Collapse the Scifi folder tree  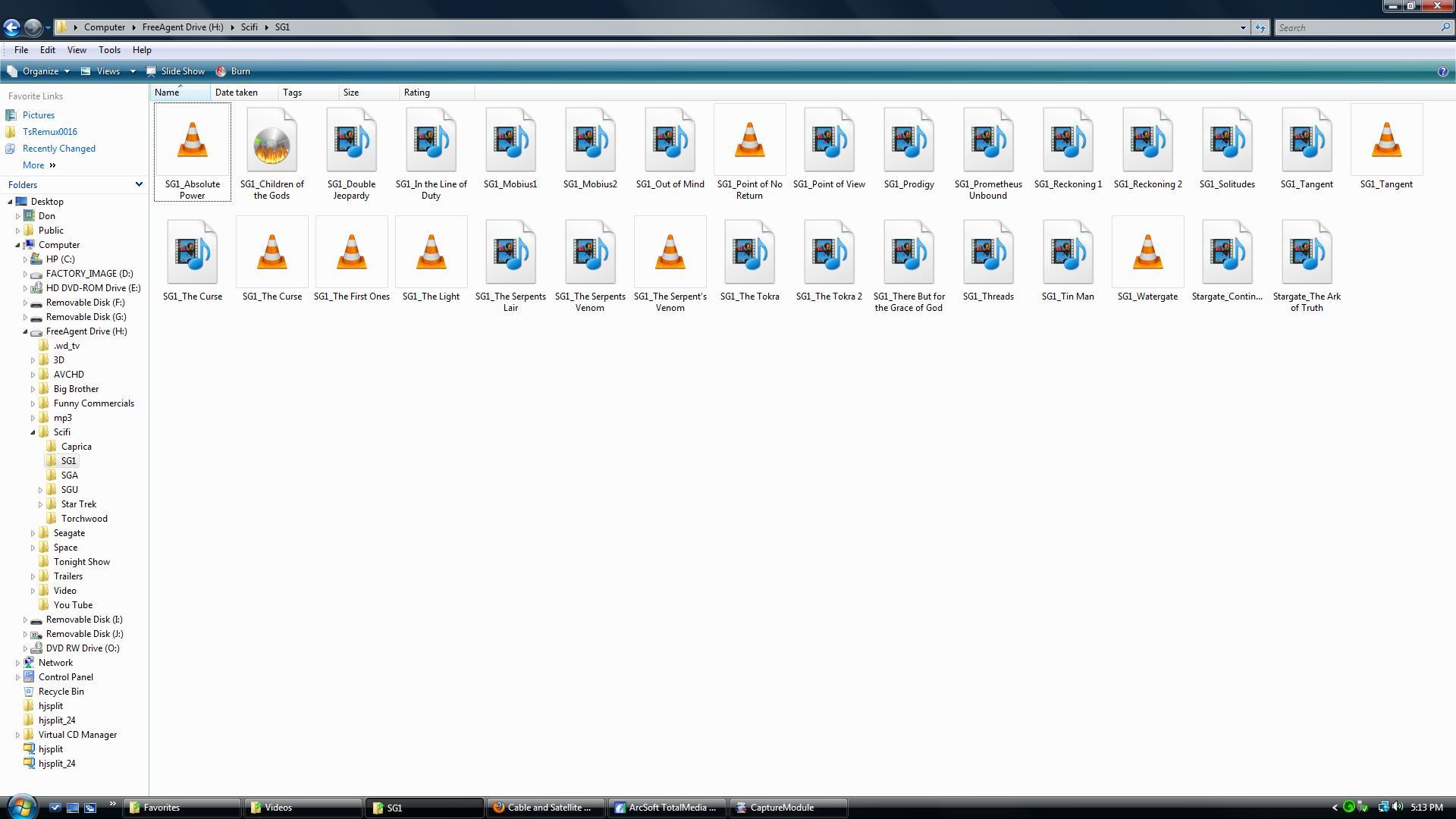33,432
